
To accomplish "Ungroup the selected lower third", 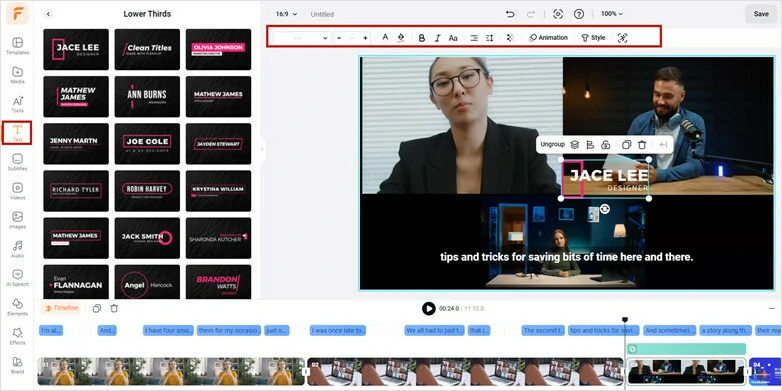I will 553,145.
